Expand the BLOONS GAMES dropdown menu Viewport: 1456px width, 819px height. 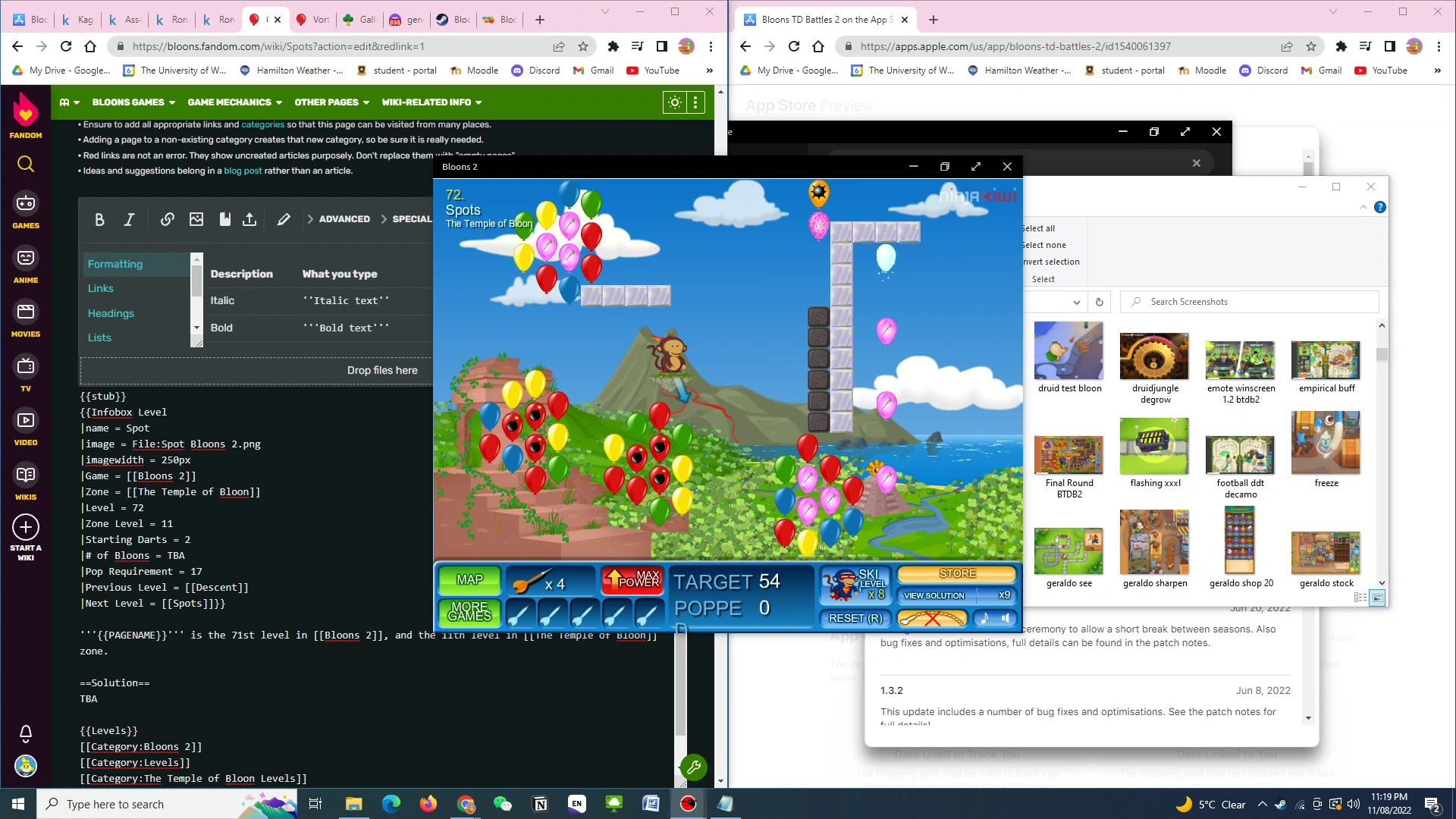133,102
